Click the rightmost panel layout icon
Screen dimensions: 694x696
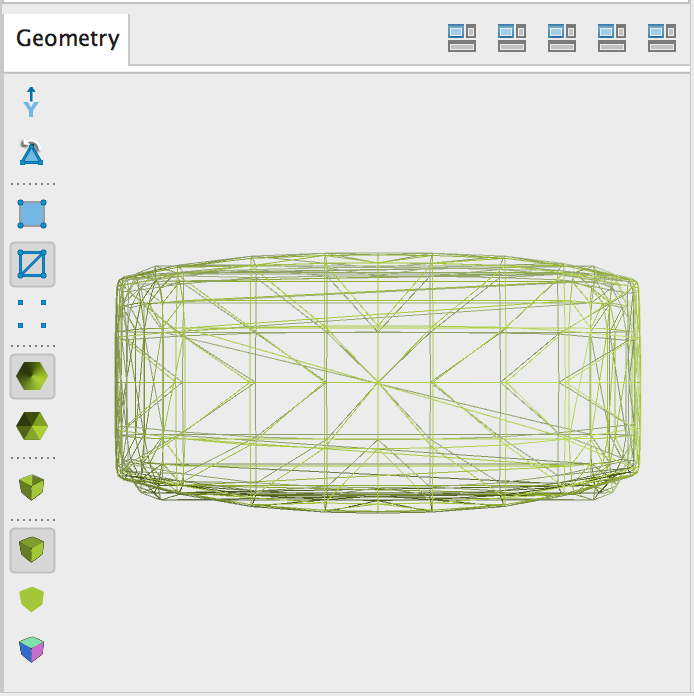coord(661,38)
